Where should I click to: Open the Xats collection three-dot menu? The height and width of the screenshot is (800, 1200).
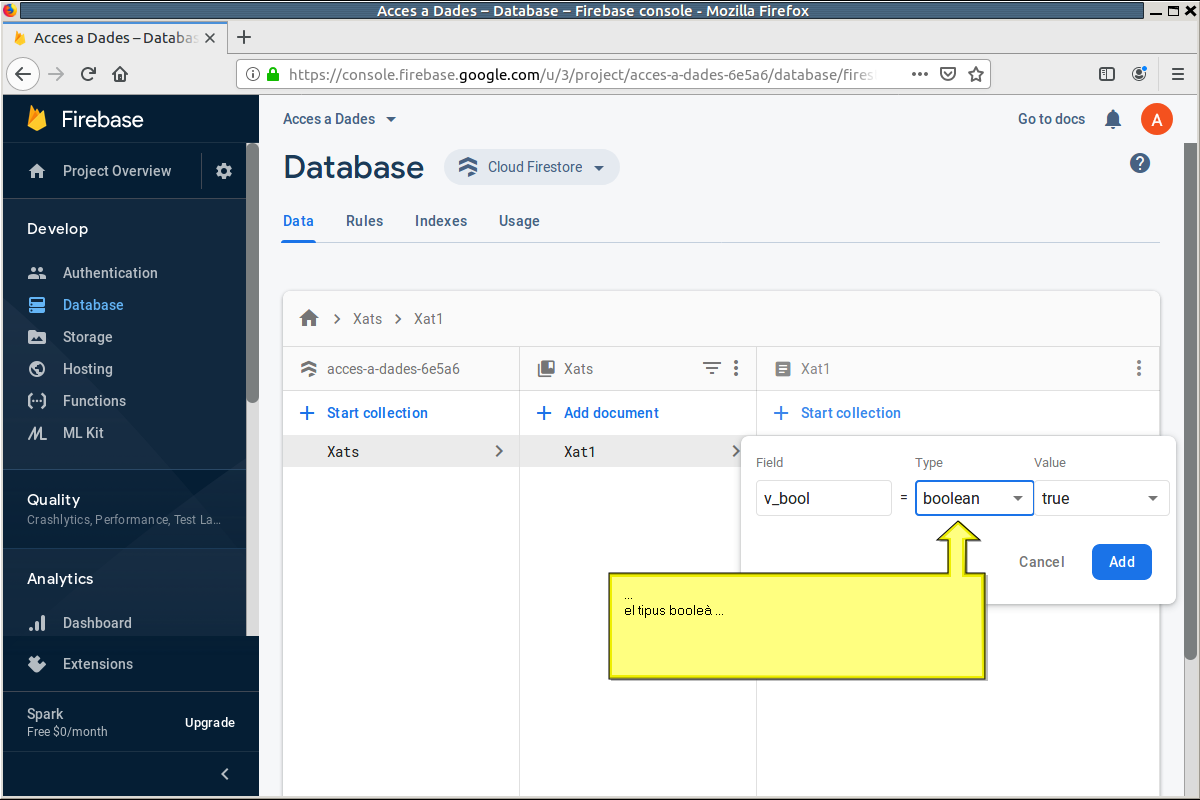pyautogui.click(x=736, y=368)
